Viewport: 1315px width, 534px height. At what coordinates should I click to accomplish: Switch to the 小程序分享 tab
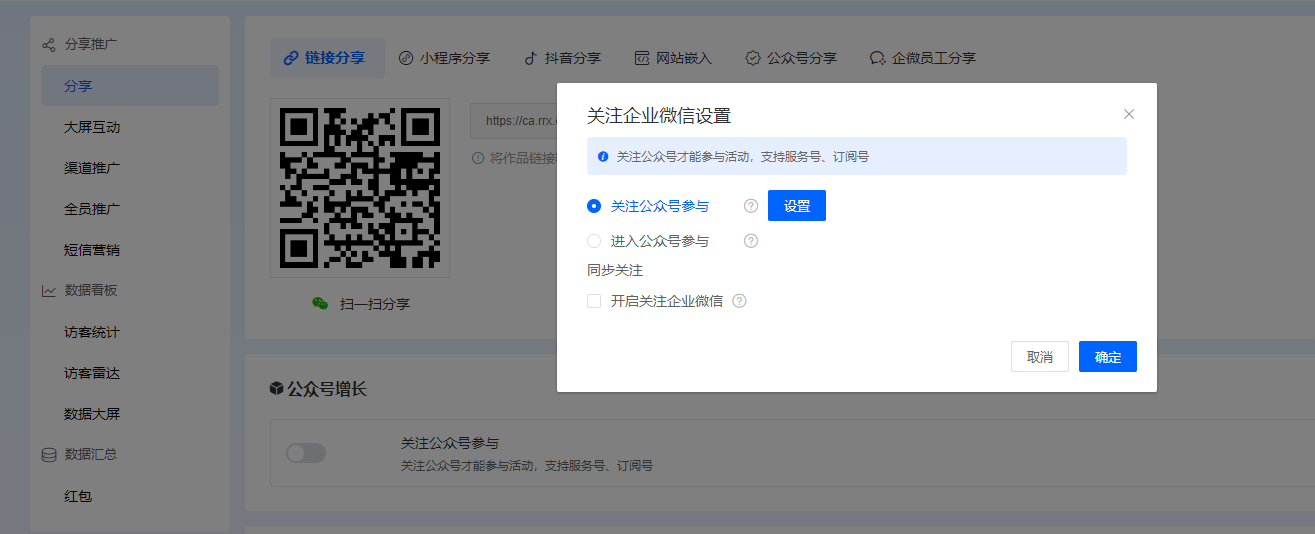[x=444, y=58]
